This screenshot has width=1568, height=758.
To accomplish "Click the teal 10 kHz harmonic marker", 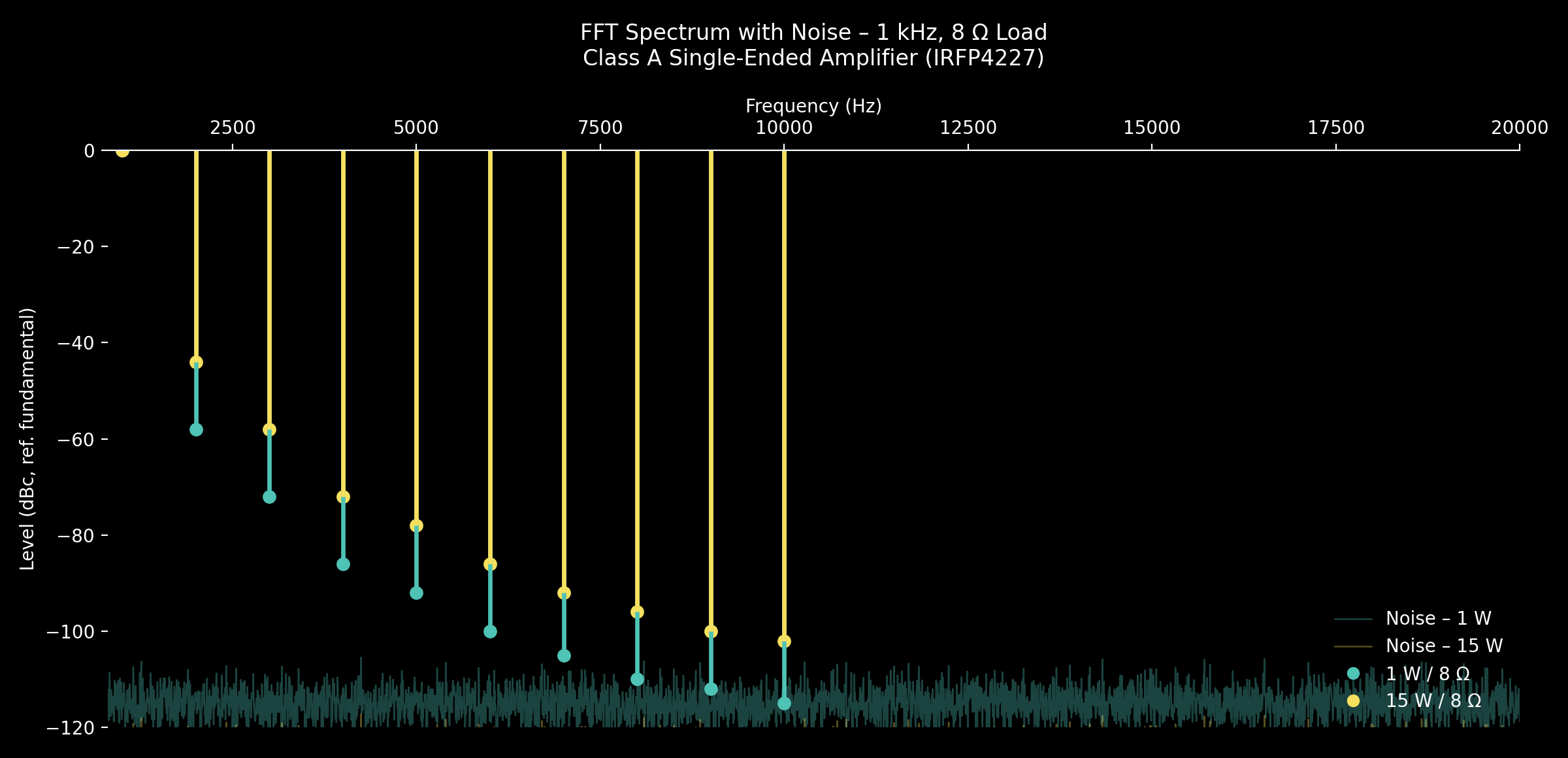I will point(784,703).
